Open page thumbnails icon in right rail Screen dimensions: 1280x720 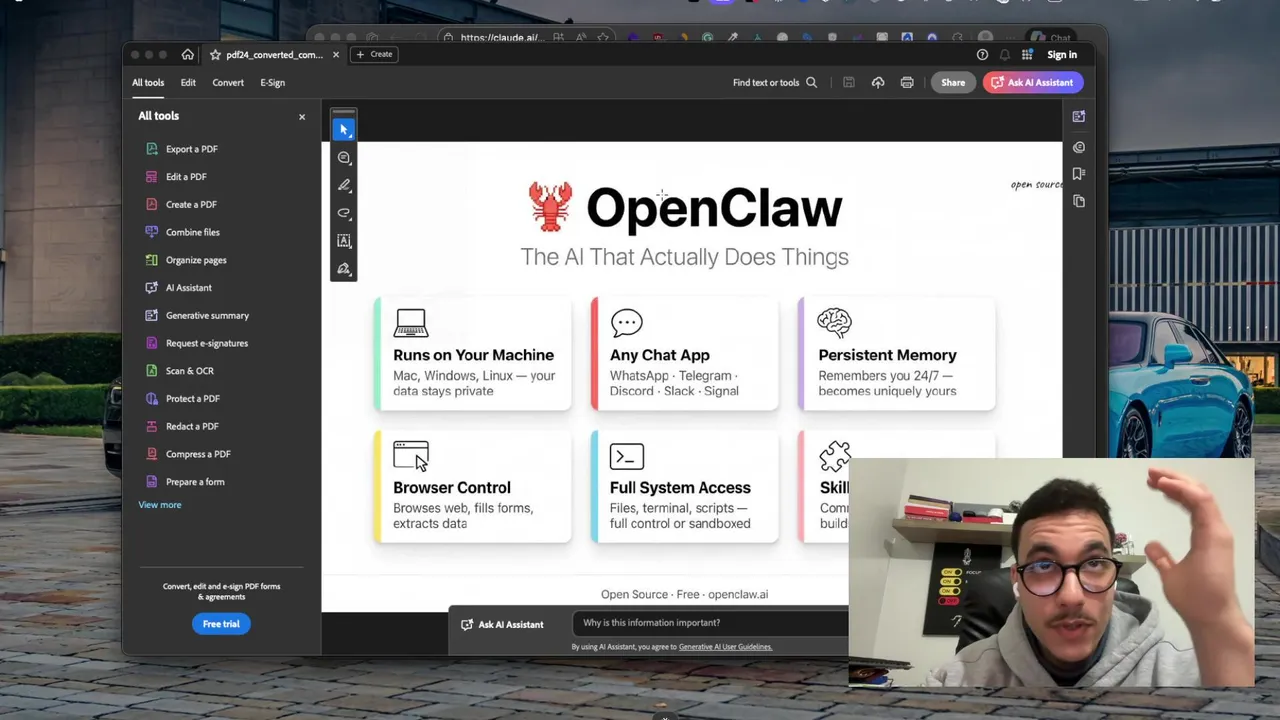click(1078, 202)
